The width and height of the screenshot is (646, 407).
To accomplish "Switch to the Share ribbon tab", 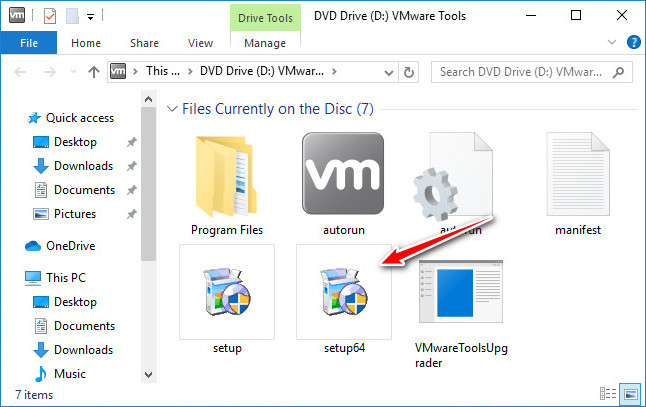I will coord(144,43).
